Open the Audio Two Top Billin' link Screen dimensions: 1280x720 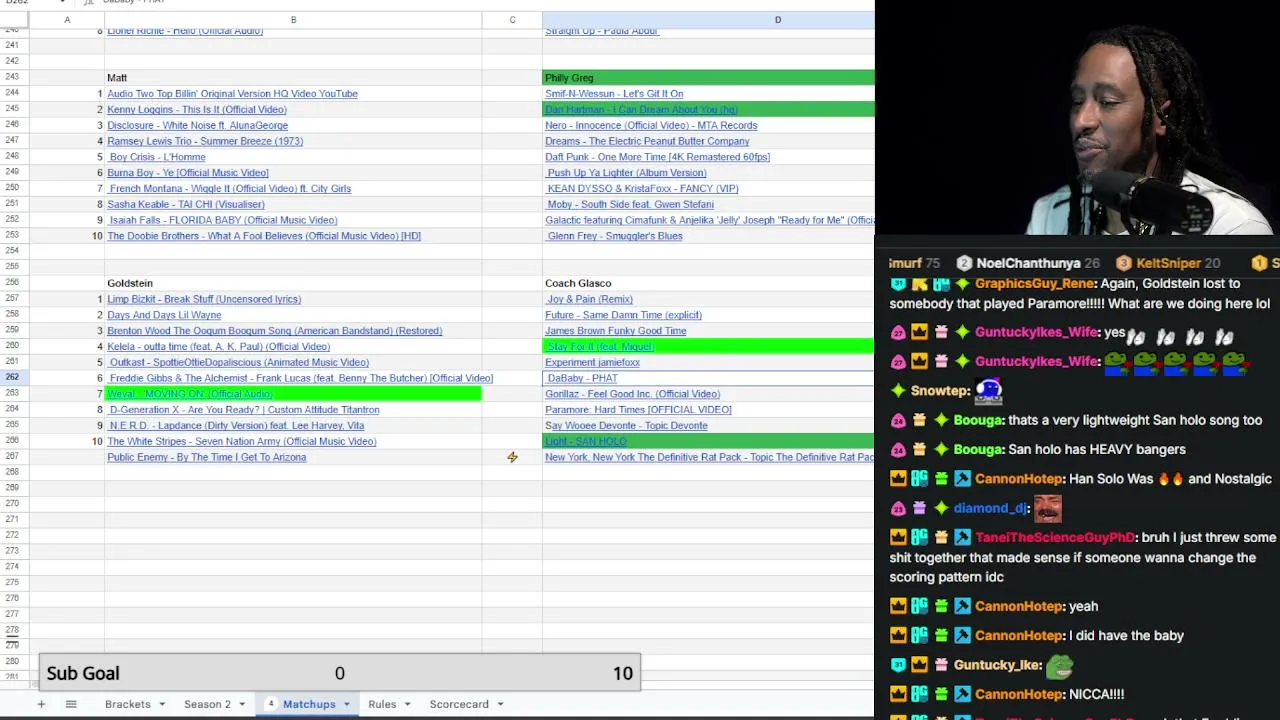[232, 94]
